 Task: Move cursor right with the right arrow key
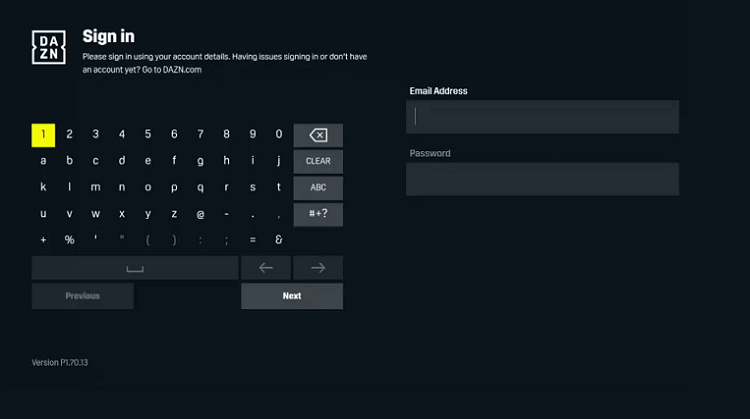pos(318,268)
